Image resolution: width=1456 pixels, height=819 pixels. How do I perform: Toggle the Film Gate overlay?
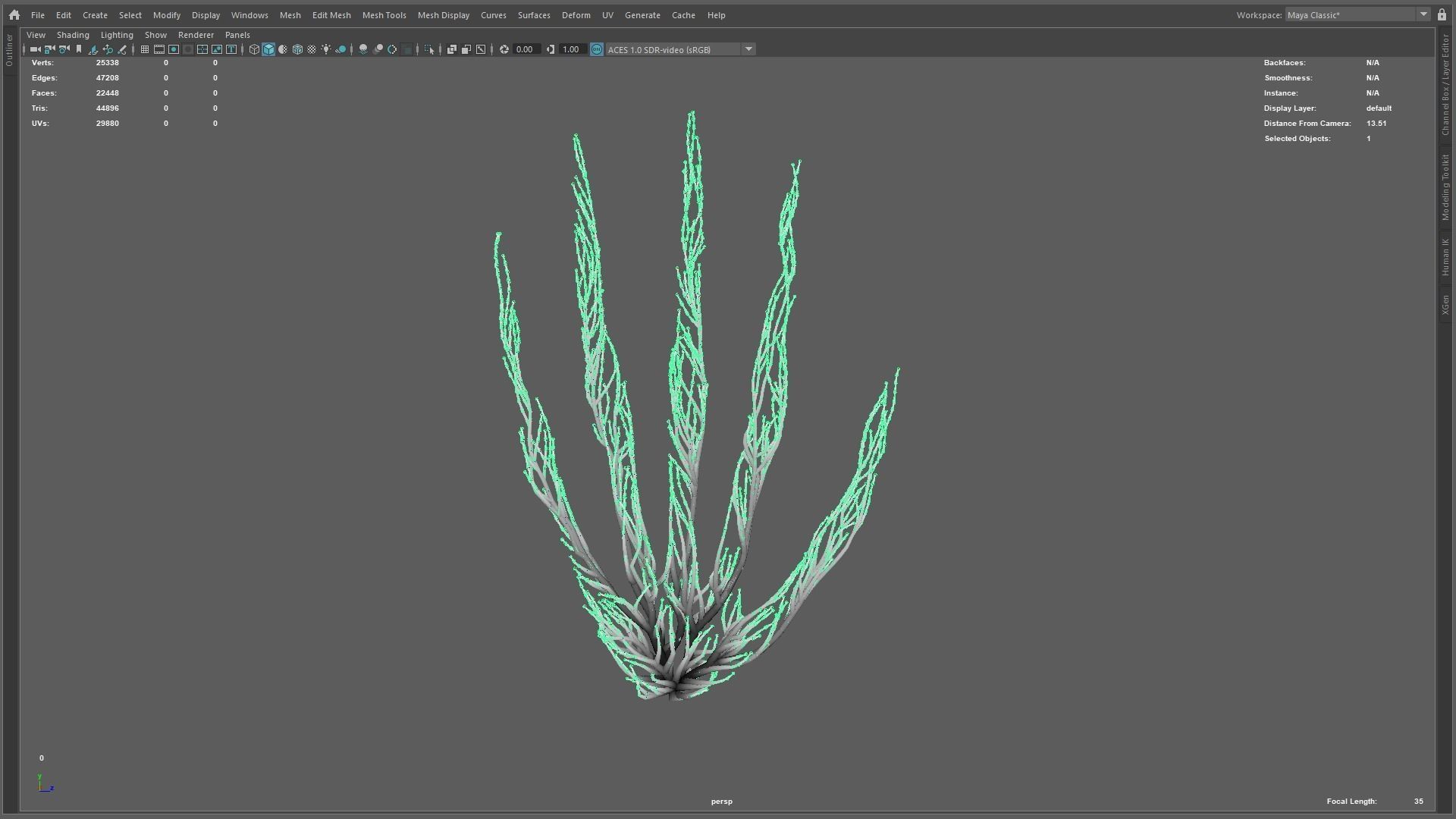tap(159, 49)
